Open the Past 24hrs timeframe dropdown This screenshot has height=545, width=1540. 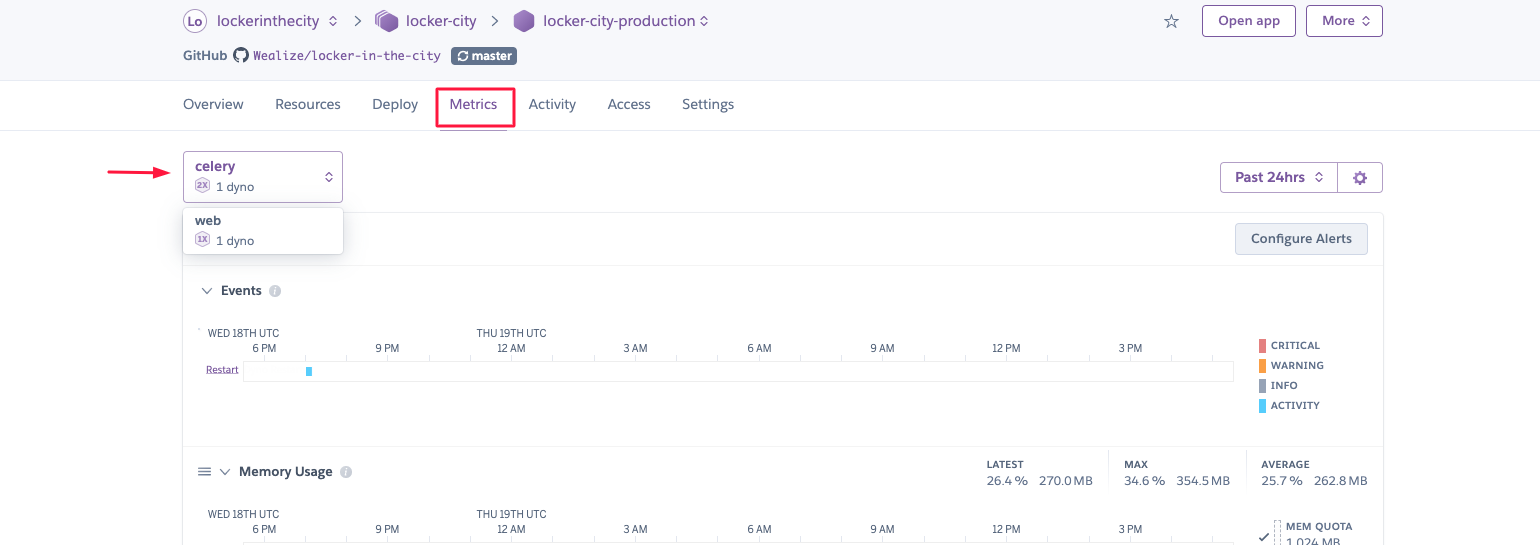point(1279,177)
